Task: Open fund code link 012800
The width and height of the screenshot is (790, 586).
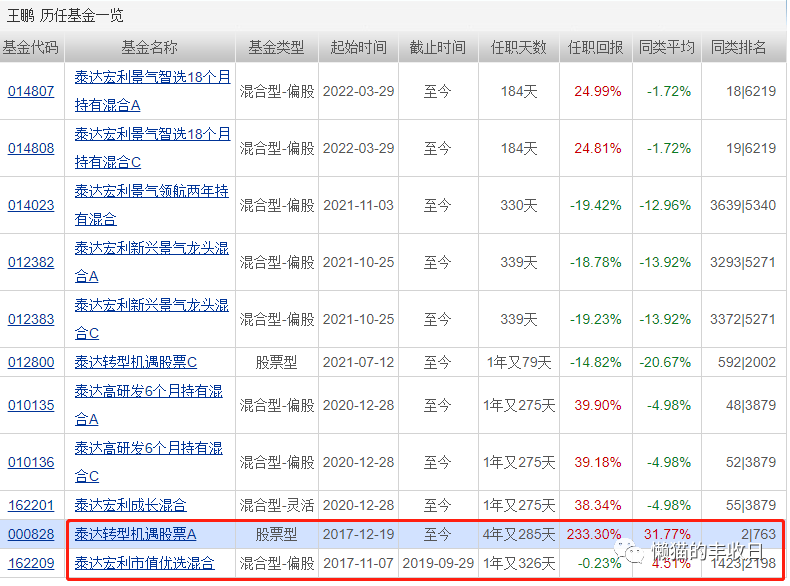Action: (31, 362)
